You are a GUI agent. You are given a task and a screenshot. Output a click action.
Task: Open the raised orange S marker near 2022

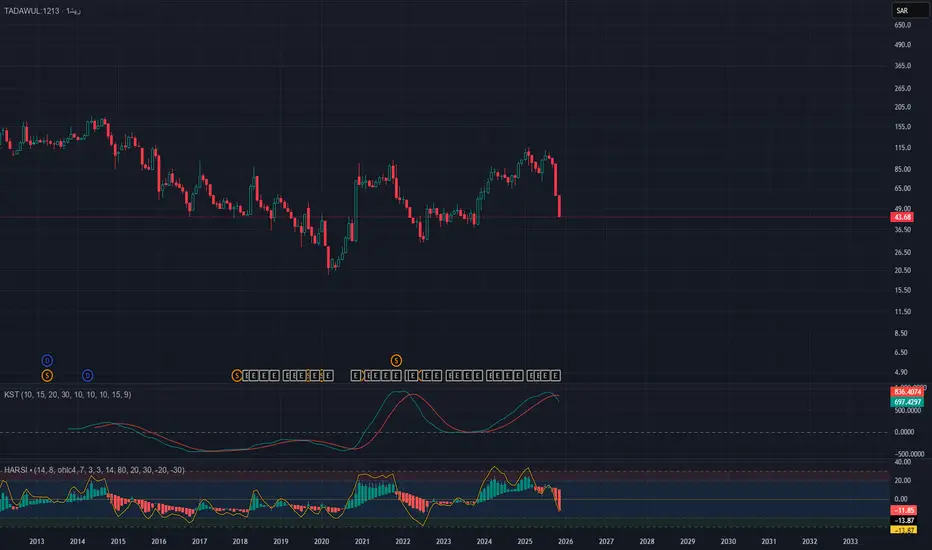(396, 360)
